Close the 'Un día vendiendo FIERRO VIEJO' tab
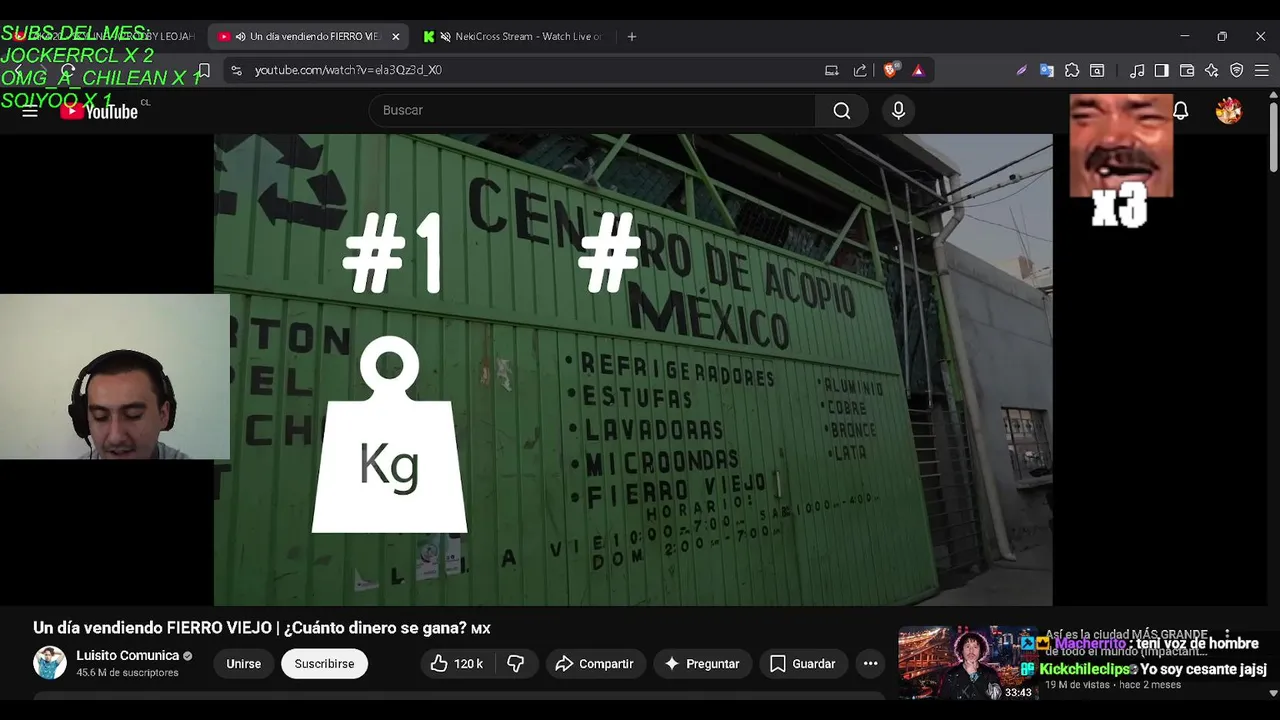 tap(395, 36)
